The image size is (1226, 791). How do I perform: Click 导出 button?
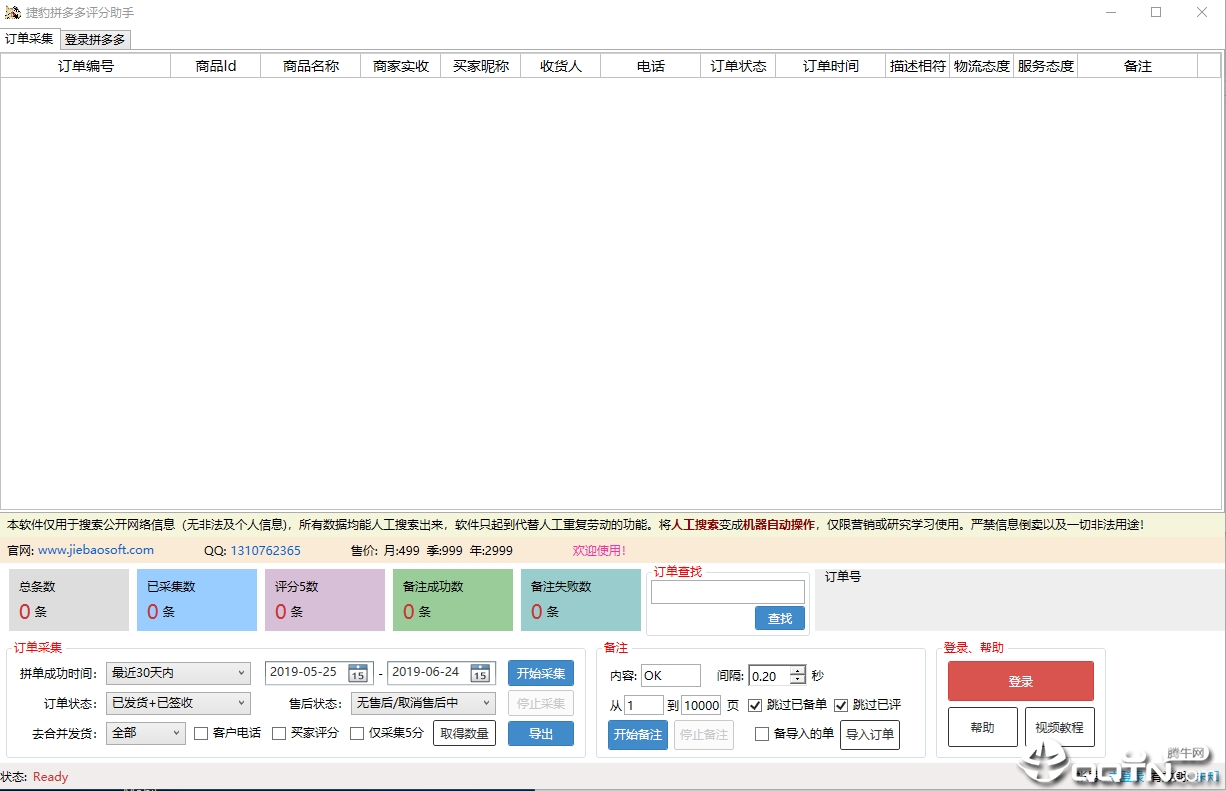tap(541, 733)
